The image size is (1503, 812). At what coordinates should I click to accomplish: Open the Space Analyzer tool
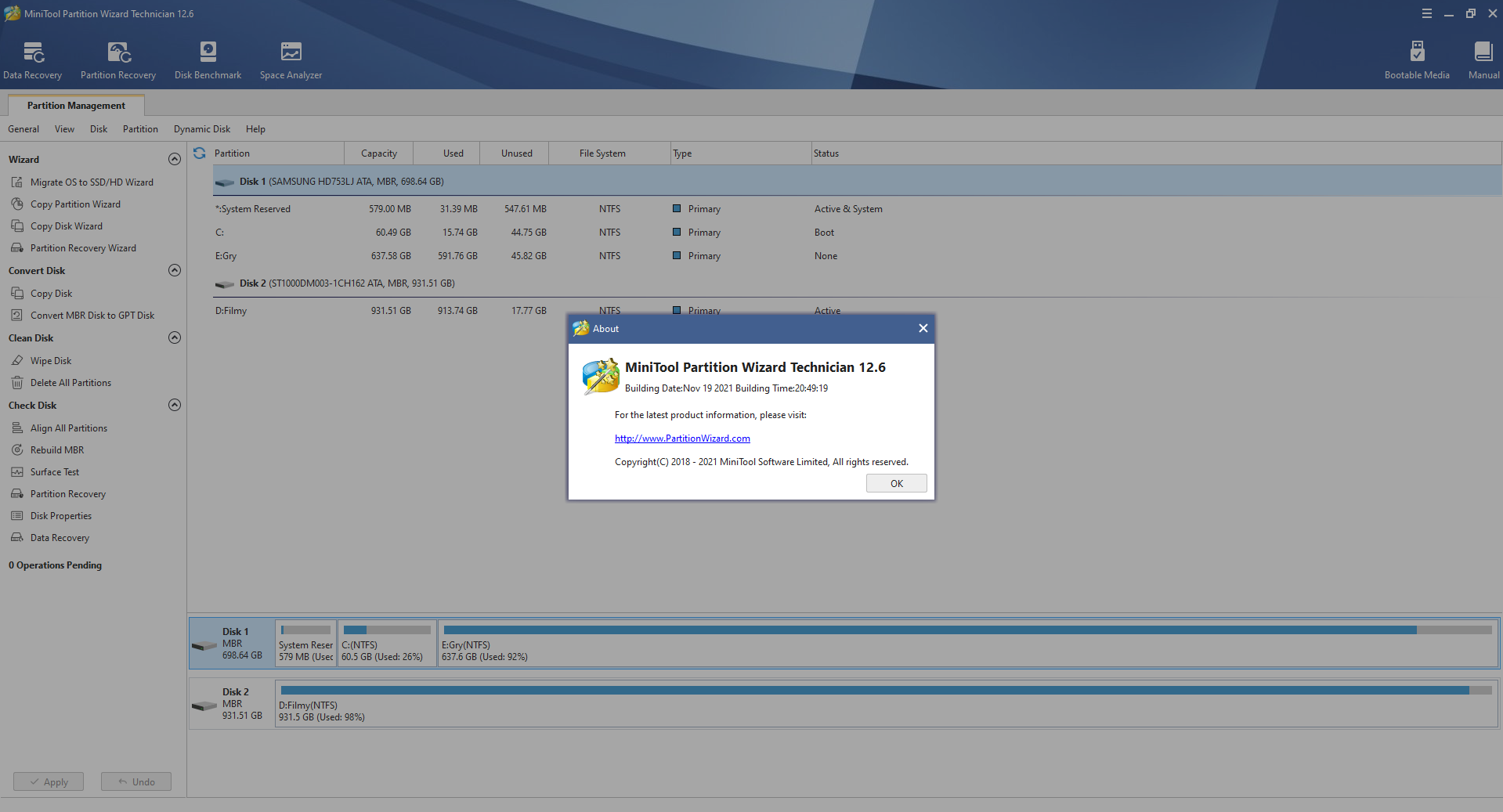click(x=291, y=61)
